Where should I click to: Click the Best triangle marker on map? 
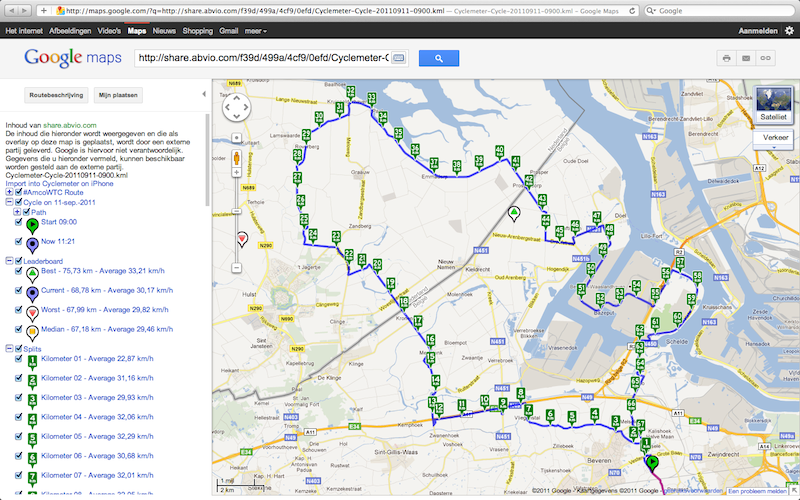coord(514,213)
